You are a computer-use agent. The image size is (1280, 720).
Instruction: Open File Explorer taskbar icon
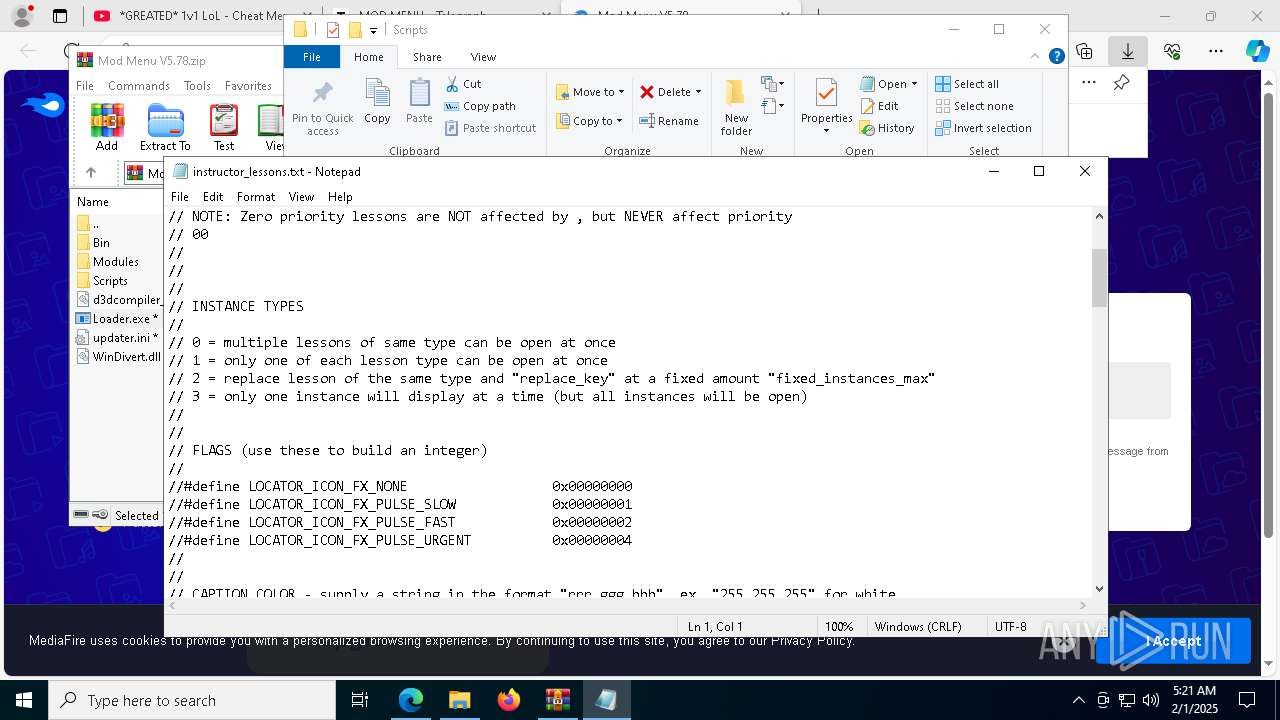[460, 700]
